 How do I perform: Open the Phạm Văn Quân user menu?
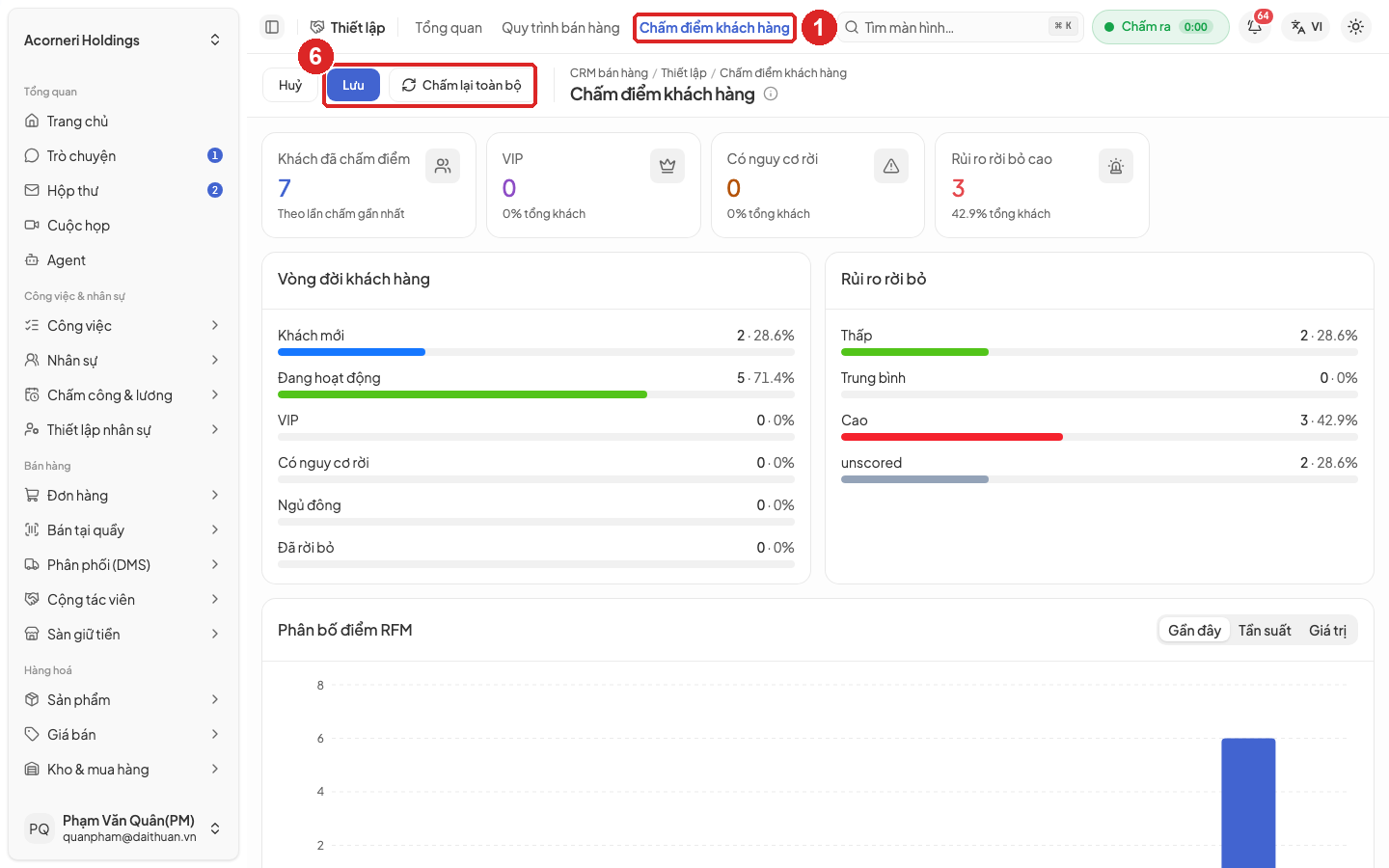tap(123, 828)
